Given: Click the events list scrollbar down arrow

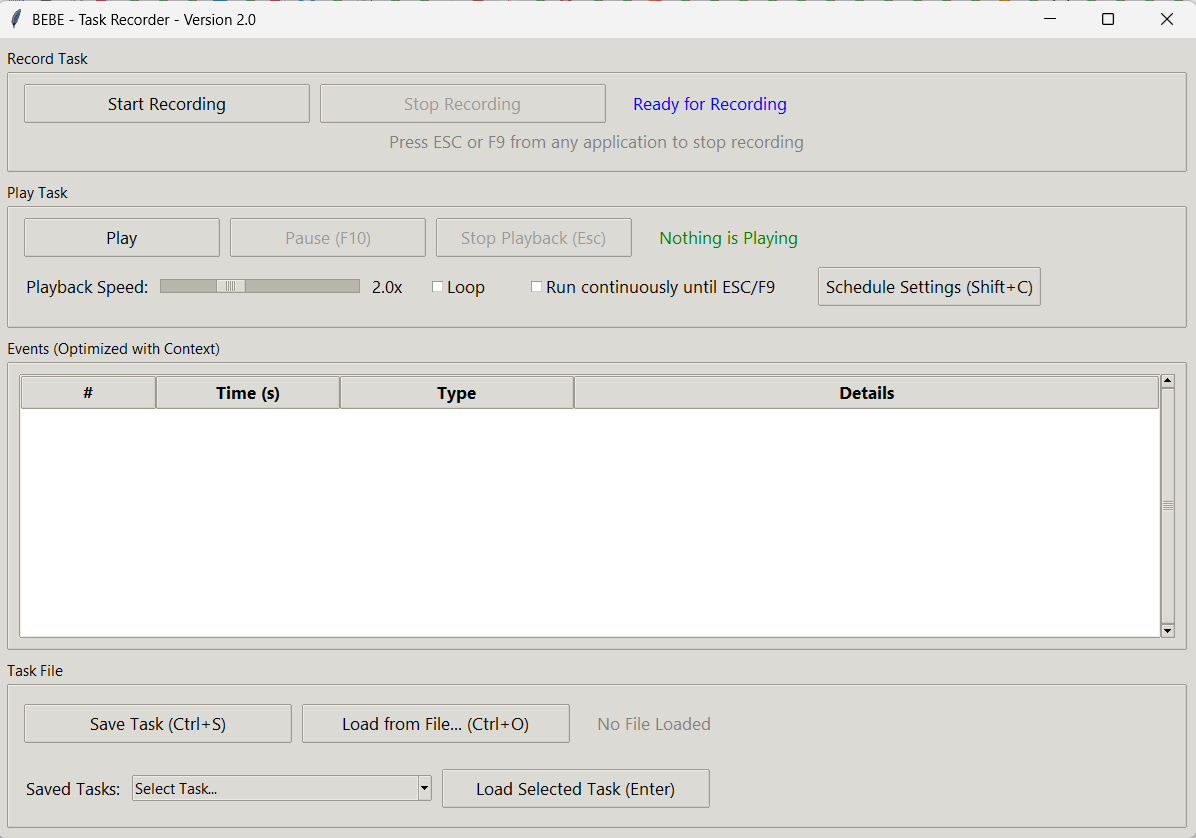Looking at the screenshot, I should [x=1167, y=630].
